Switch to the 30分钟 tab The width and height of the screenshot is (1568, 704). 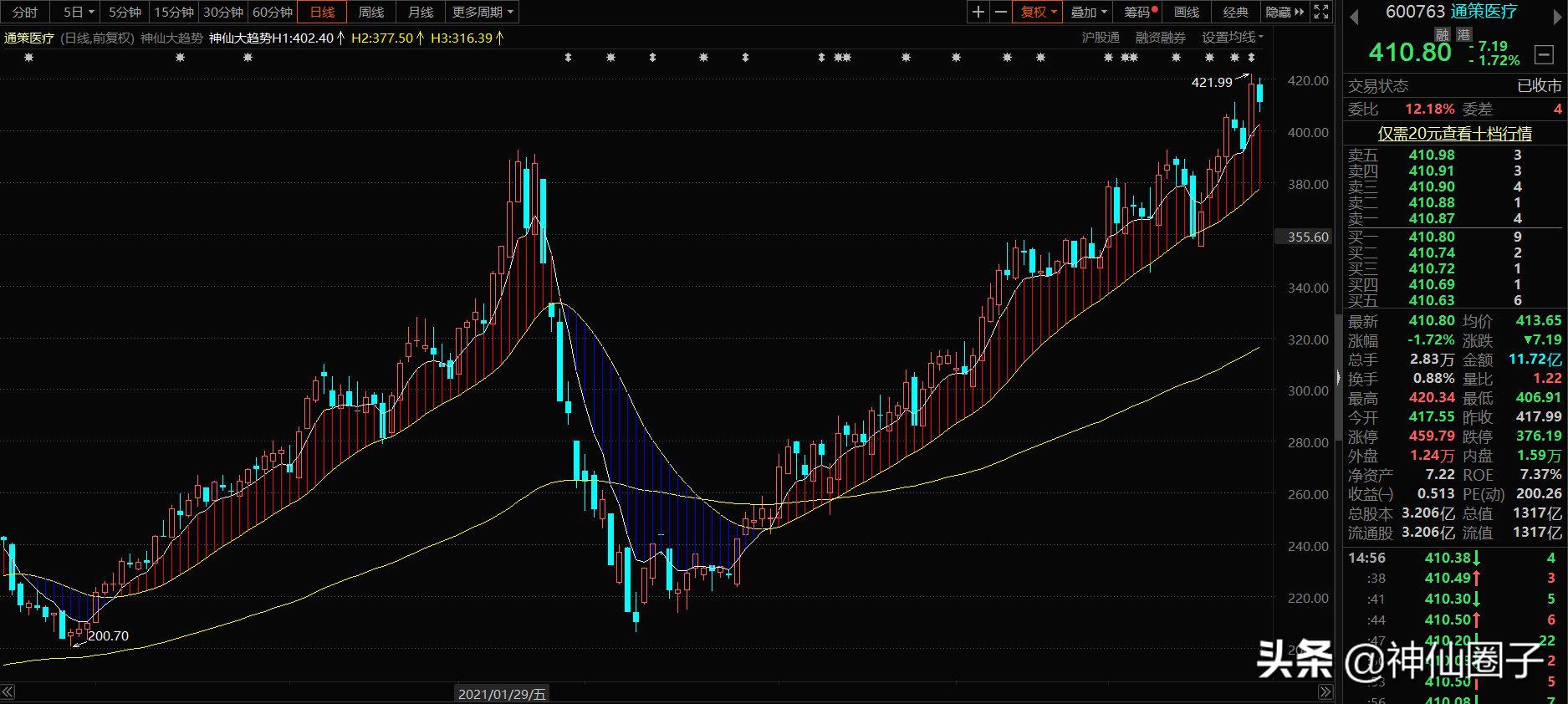point(223,12)
